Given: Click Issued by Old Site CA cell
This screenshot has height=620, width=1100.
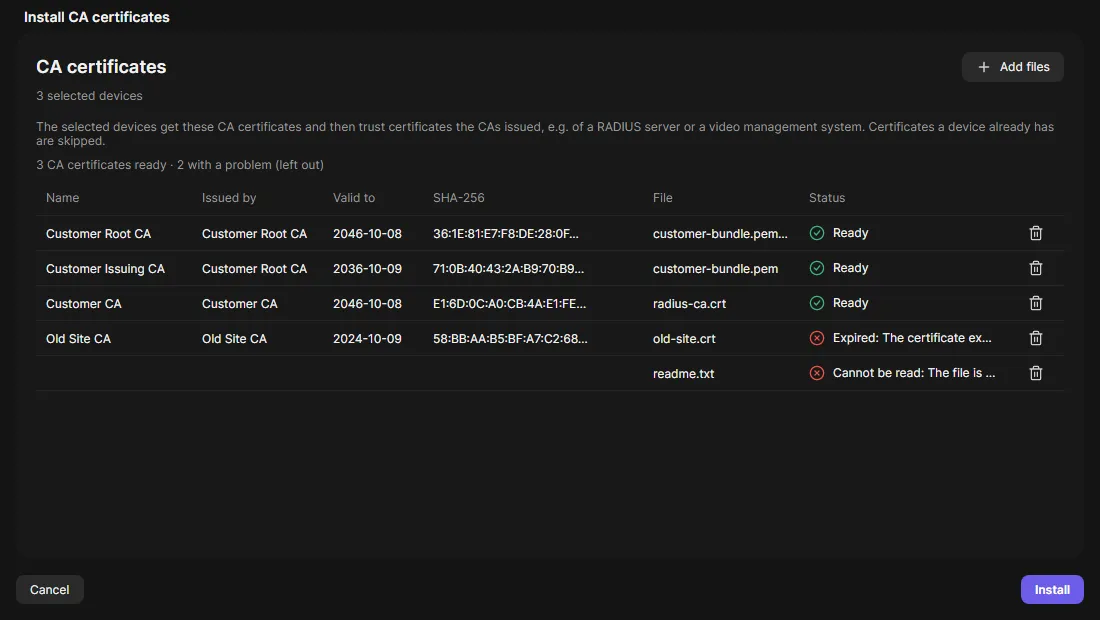Looking at the screenshot, I should [234, 339].
